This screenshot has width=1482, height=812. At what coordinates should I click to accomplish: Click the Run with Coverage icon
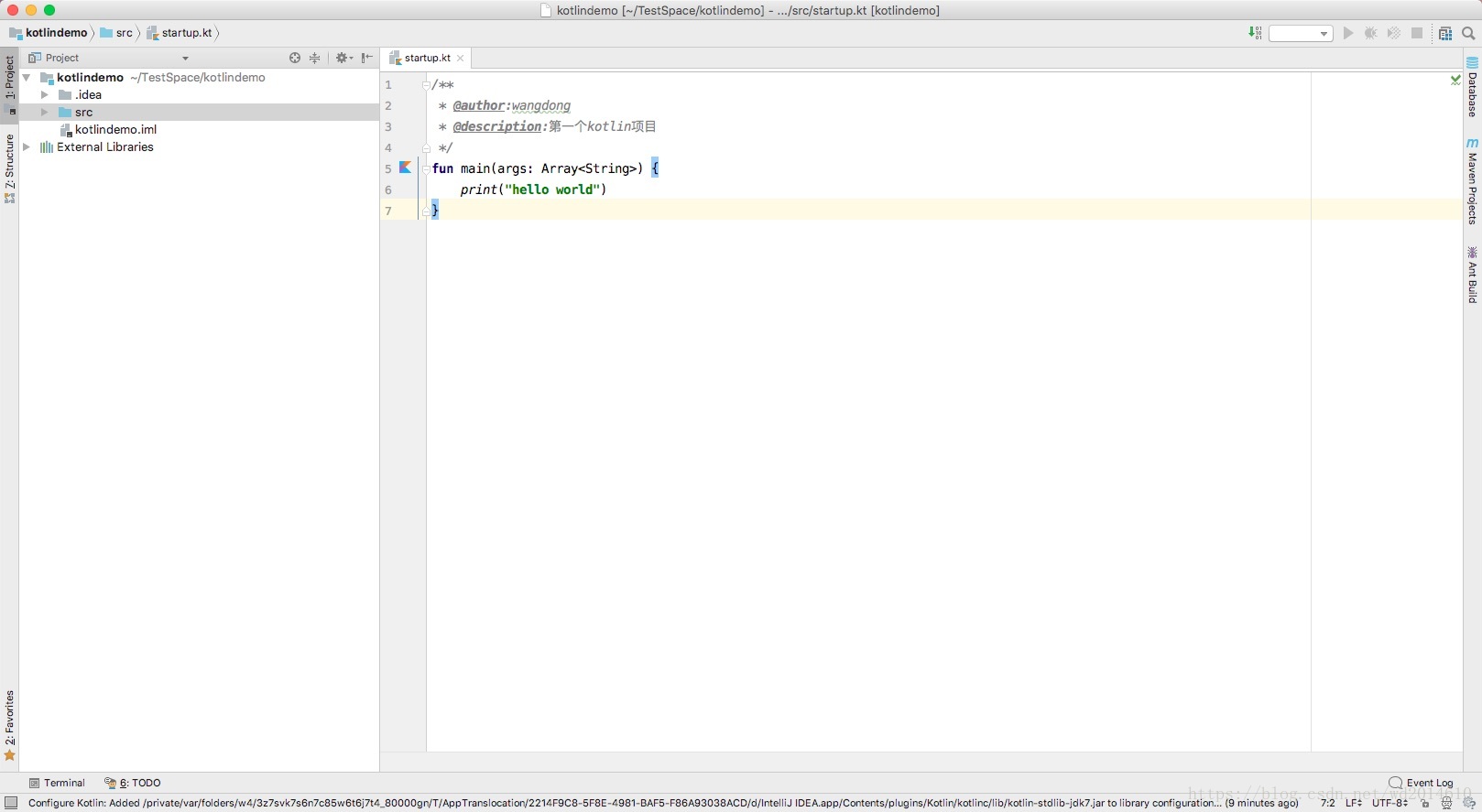coord(1394,33)
